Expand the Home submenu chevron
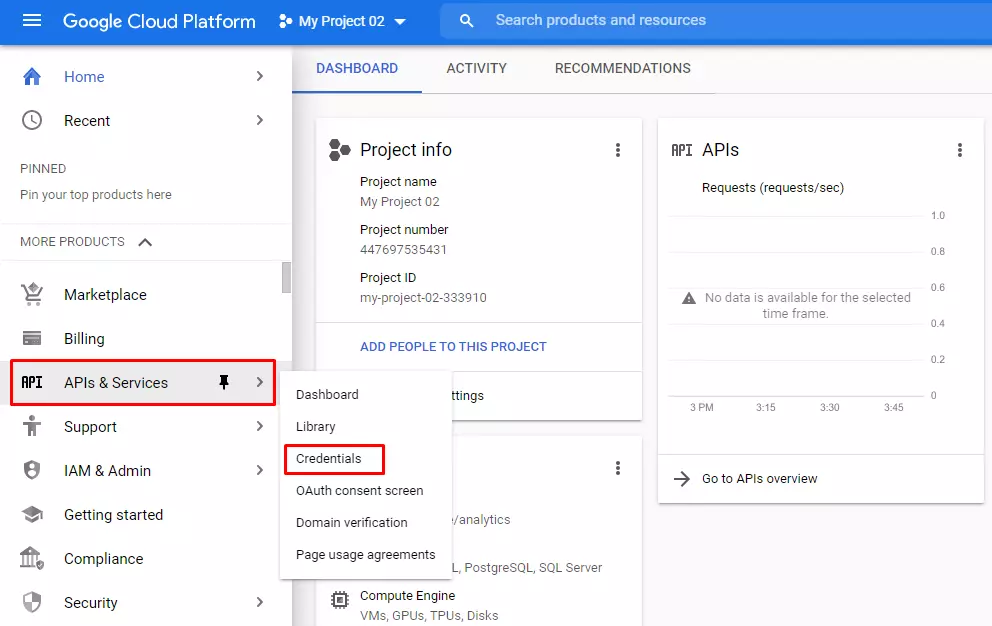 (259, 77)
